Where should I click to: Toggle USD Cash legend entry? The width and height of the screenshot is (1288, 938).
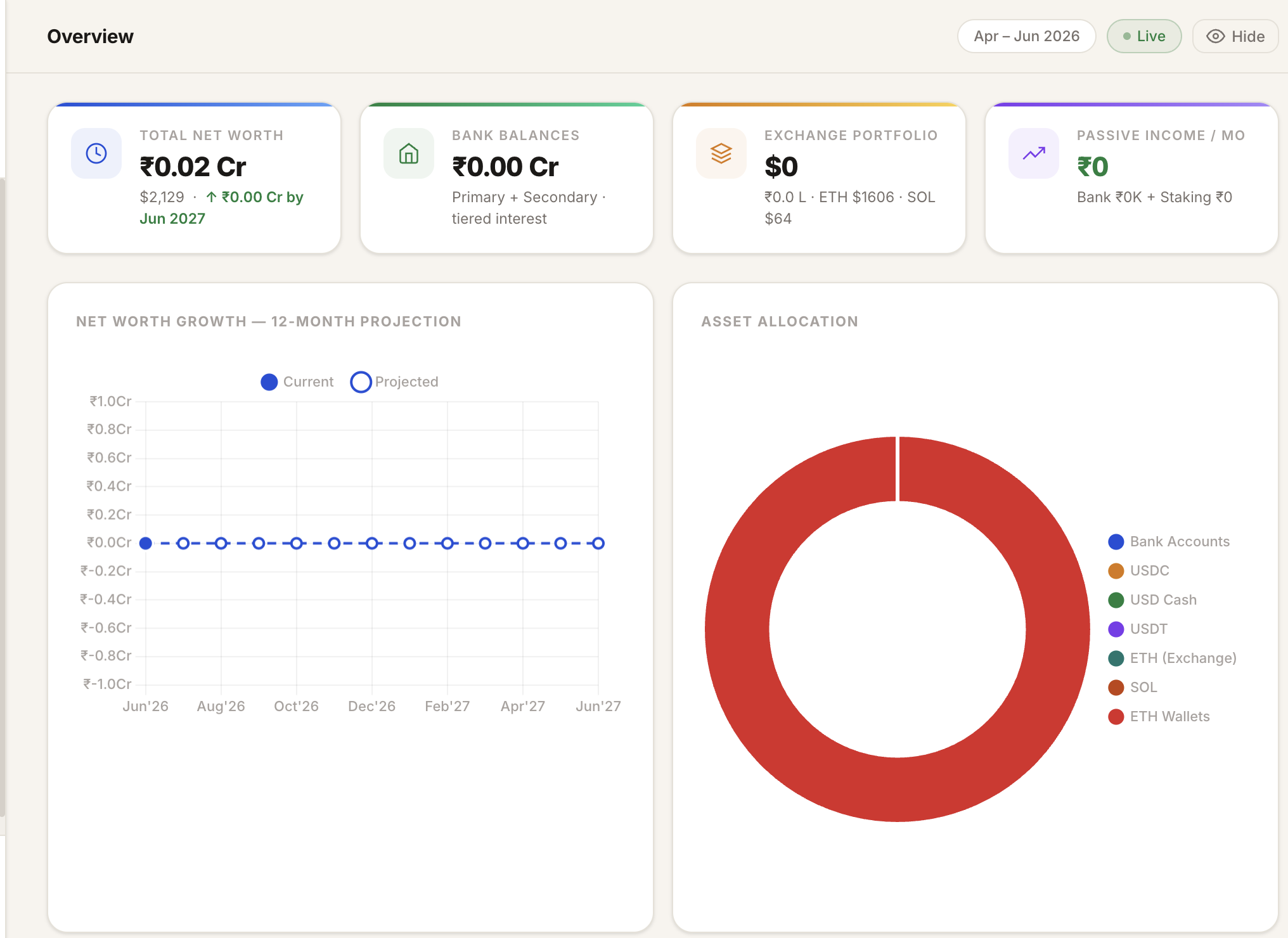click(1152, 600)
